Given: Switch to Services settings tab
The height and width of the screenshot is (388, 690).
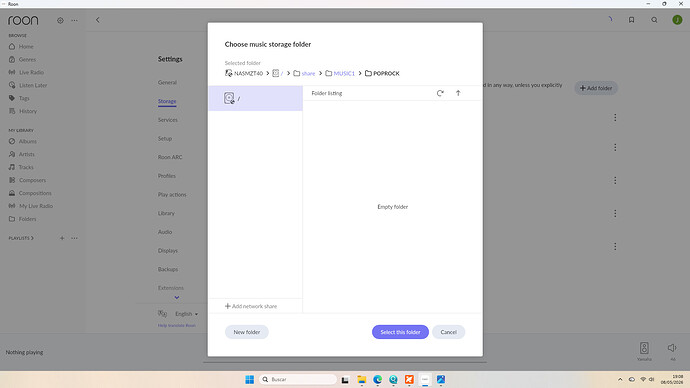Looking at the screenshot, I should pyautogui.click(x=168, y=120).
